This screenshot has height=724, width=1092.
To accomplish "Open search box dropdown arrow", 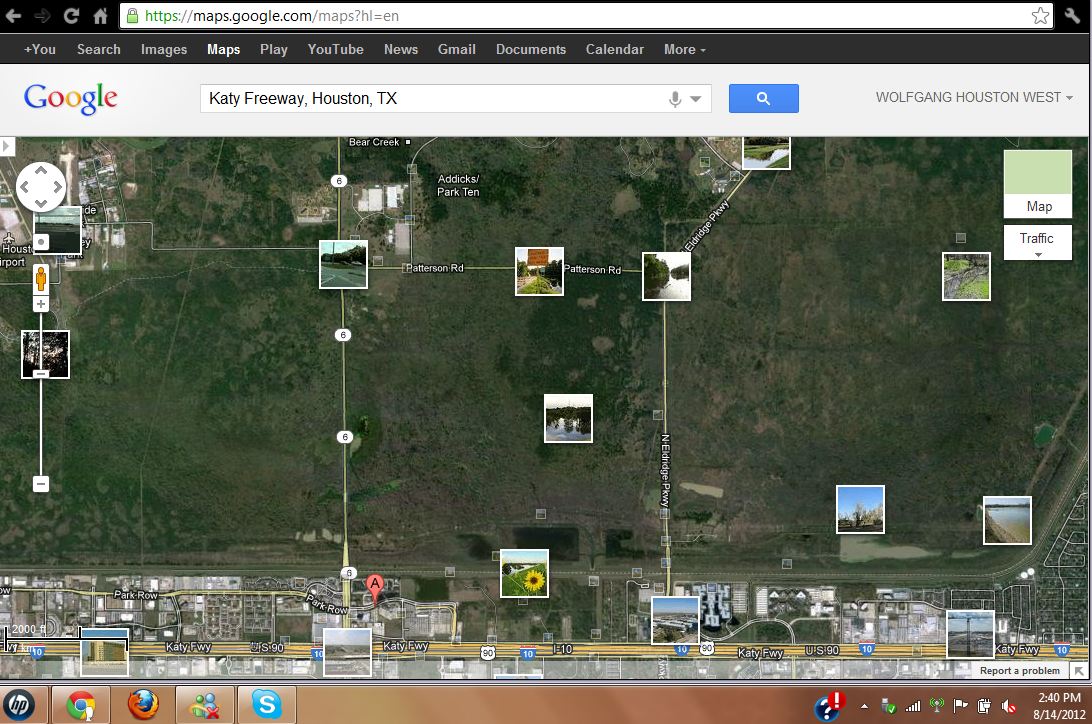I will pos(695,99).
